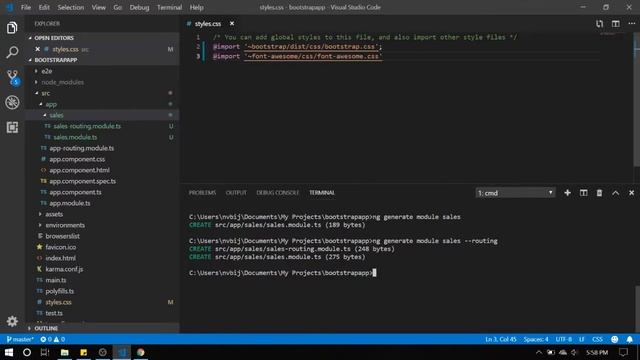
Task: Close the styles.css editor tab
Action: tap(232, 24)
